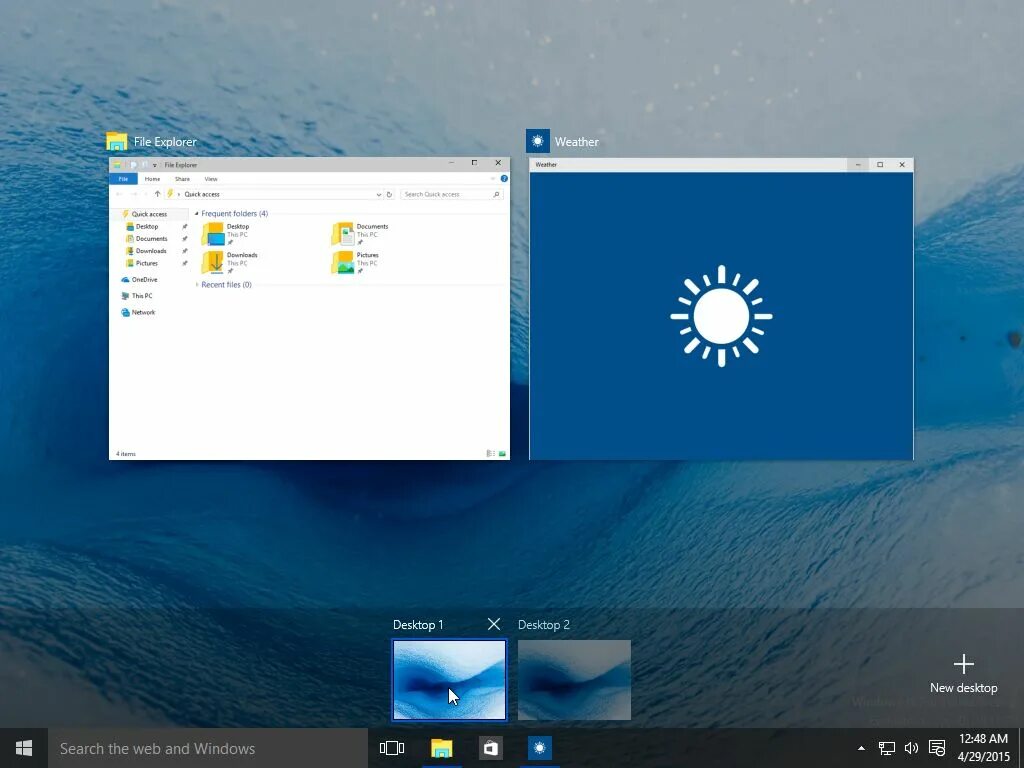Open the Quick Access Toolbar customize dropdown

point(155,165)
